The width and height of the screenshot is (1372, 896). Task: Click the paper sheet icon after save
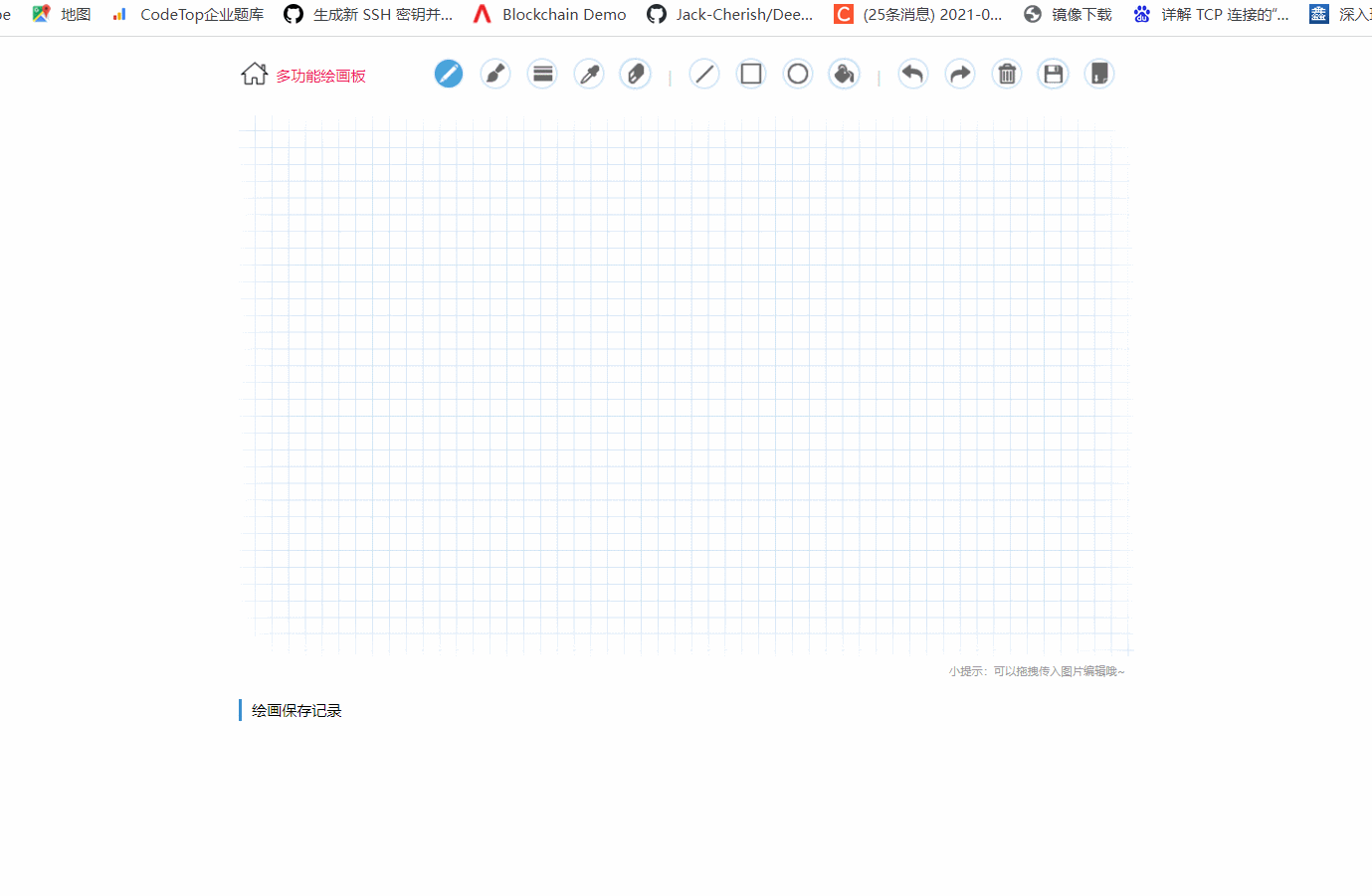tap(1099, 74)
